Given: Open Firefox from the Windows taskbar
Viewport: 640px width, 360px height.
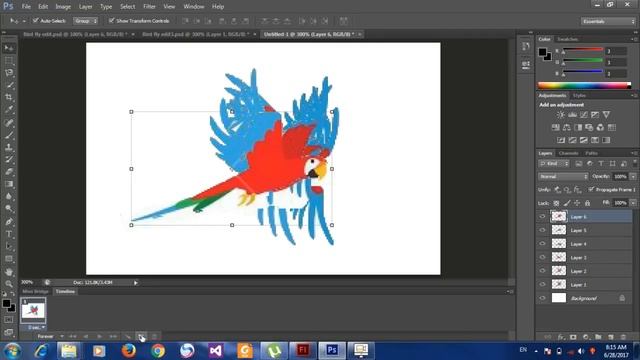Looking at the screenshot, I should (128, 351).
